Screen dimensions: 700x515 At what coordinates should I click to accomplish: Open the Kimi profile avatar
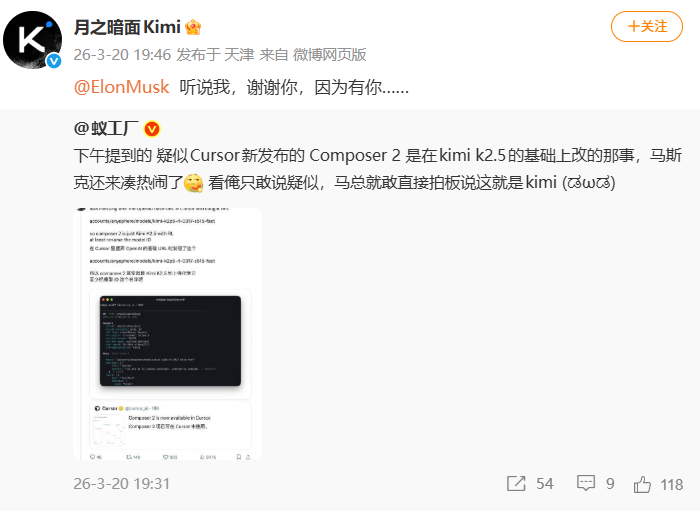(32, 40)
